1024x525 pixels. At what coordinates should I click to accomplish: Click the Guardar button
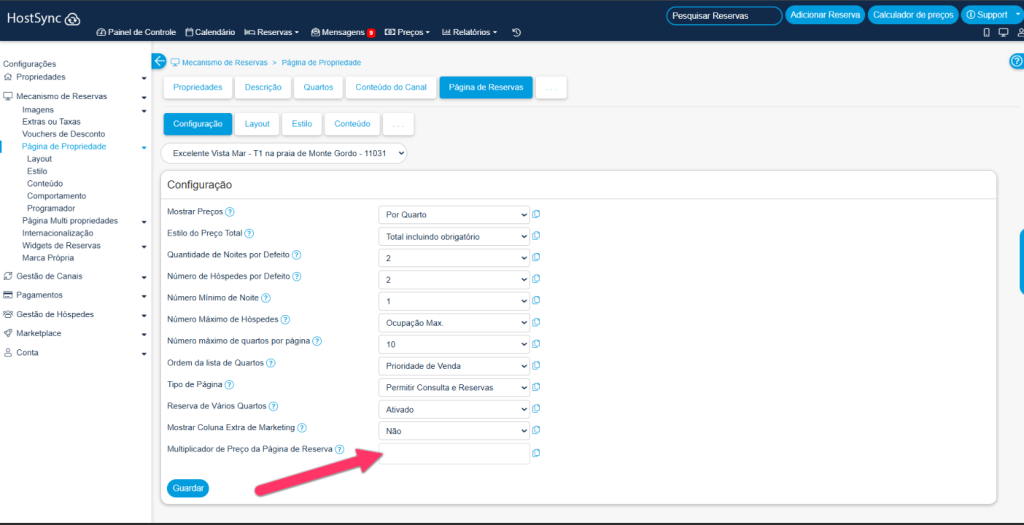(188, 488)
